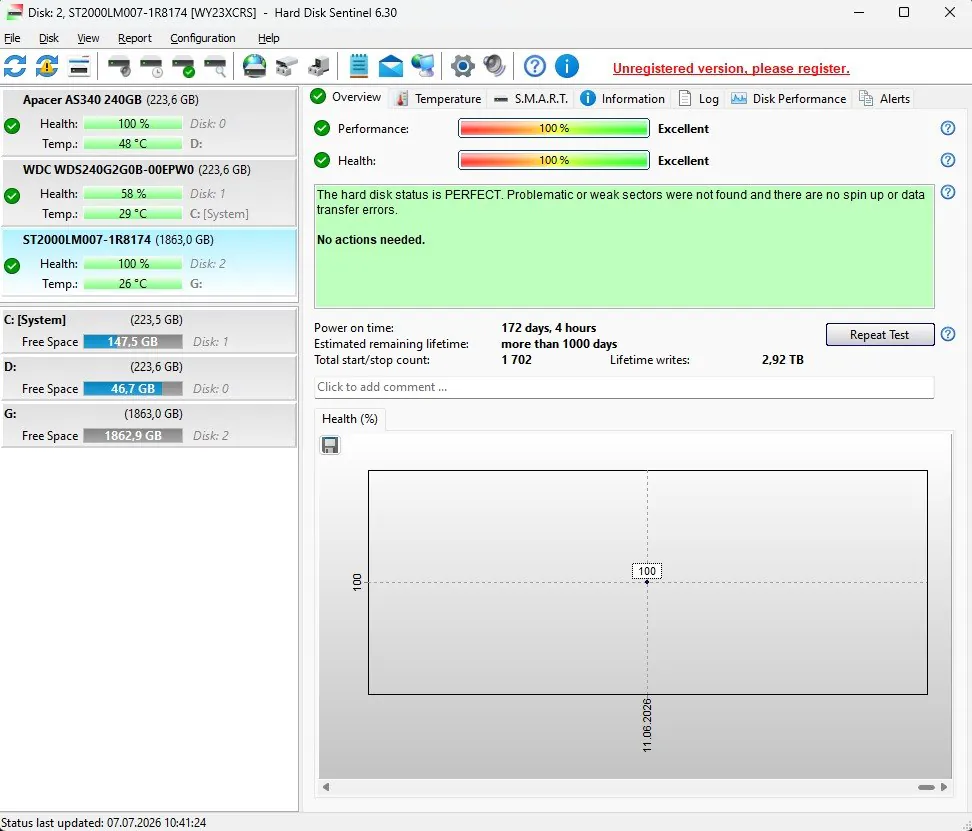Click the disk with speaker test icon
The height and width of the screenshot is (831, 972).
pyautogui.click(x=119, y=66)
